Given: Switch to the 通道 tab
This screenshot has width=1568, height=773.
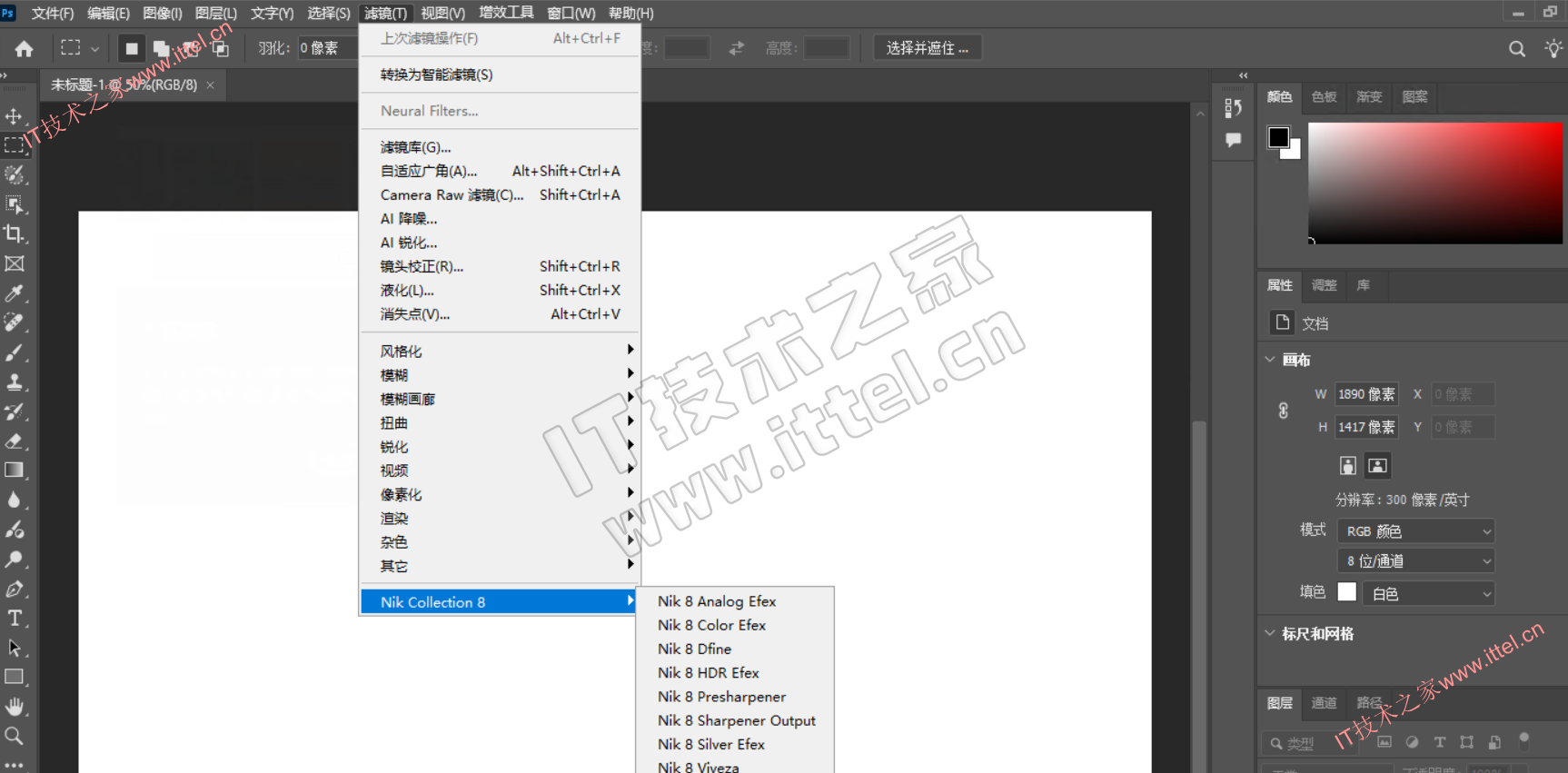Looking at the screenshot, I should point(1324,703).
